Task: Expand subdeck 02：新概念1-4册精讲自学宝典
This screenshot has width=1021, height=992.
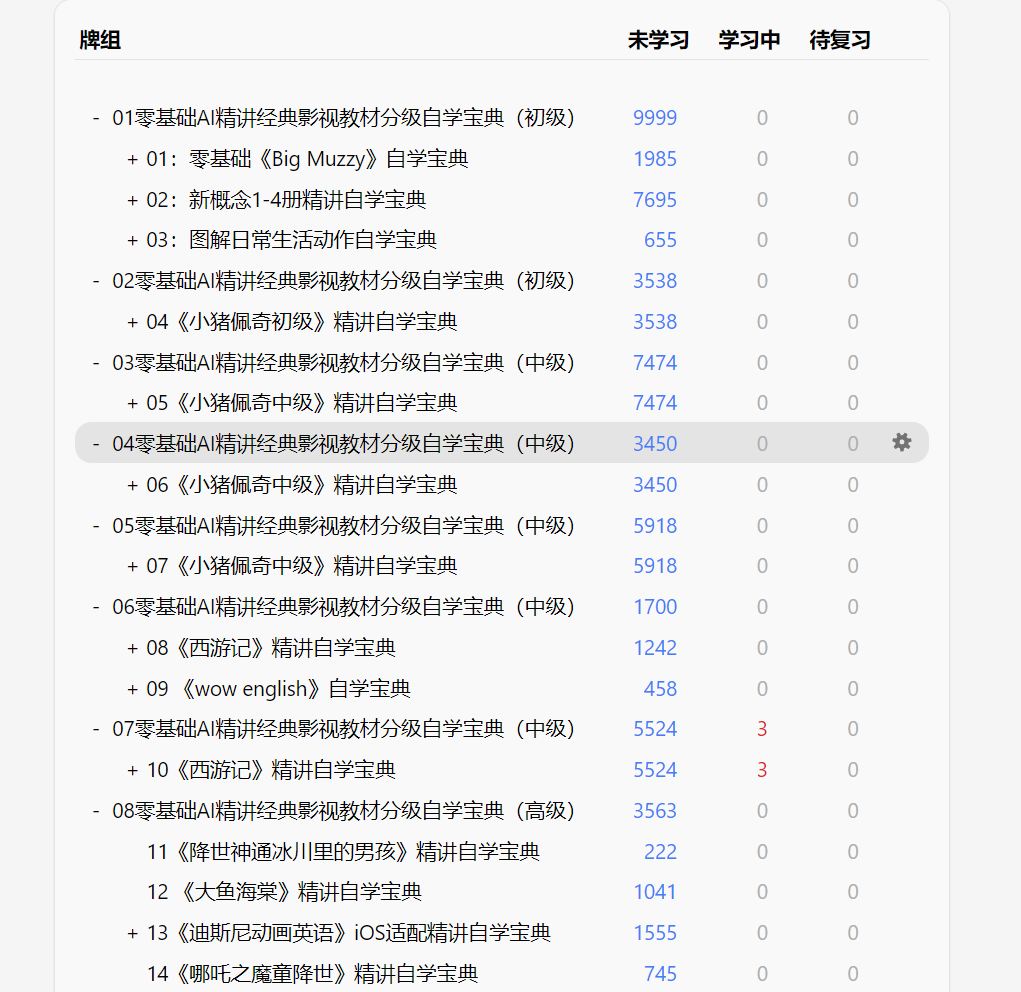Action: 132,200
